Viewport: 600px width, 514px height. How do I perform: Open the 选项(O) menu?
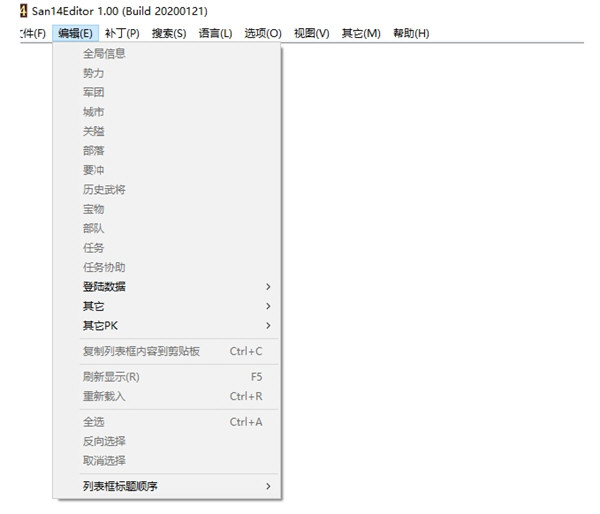click(x=263, y=33)
